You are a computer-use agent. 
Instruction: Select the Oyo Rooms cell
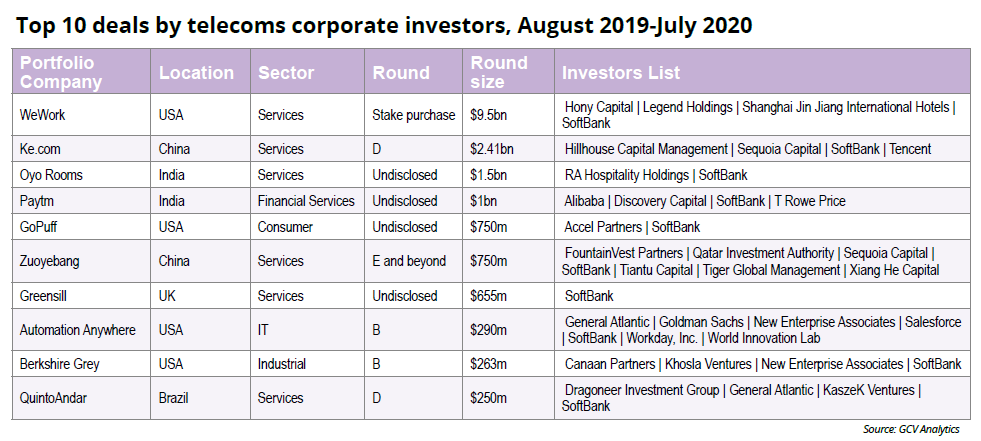point(52,175)
